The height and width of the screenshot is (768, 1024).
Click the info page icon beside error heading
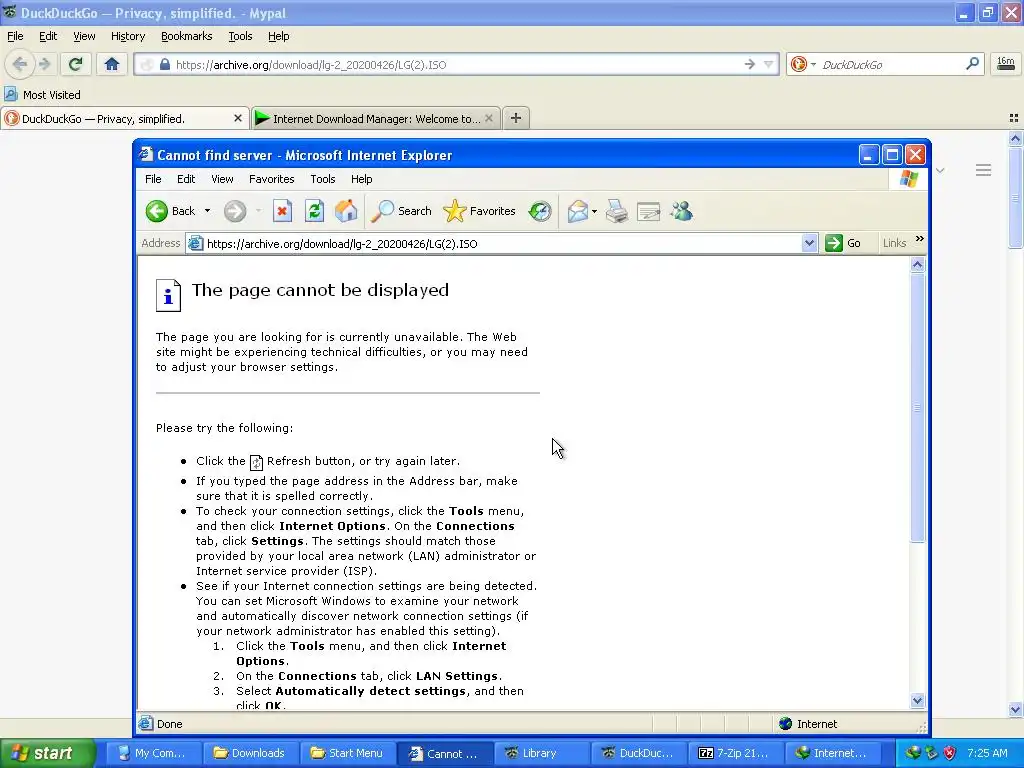(x=168, y=295)
